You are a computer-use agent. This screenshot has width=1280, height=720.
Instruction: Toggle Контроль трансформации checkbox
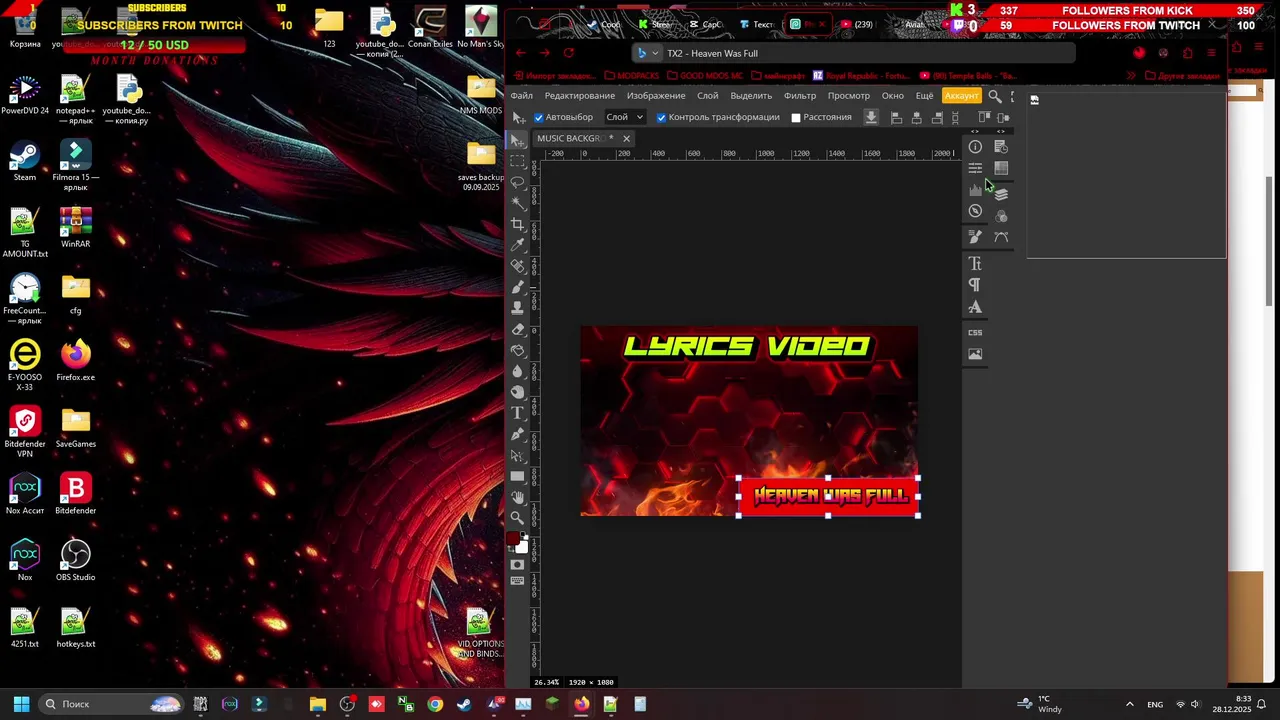[x=661, y=118]
